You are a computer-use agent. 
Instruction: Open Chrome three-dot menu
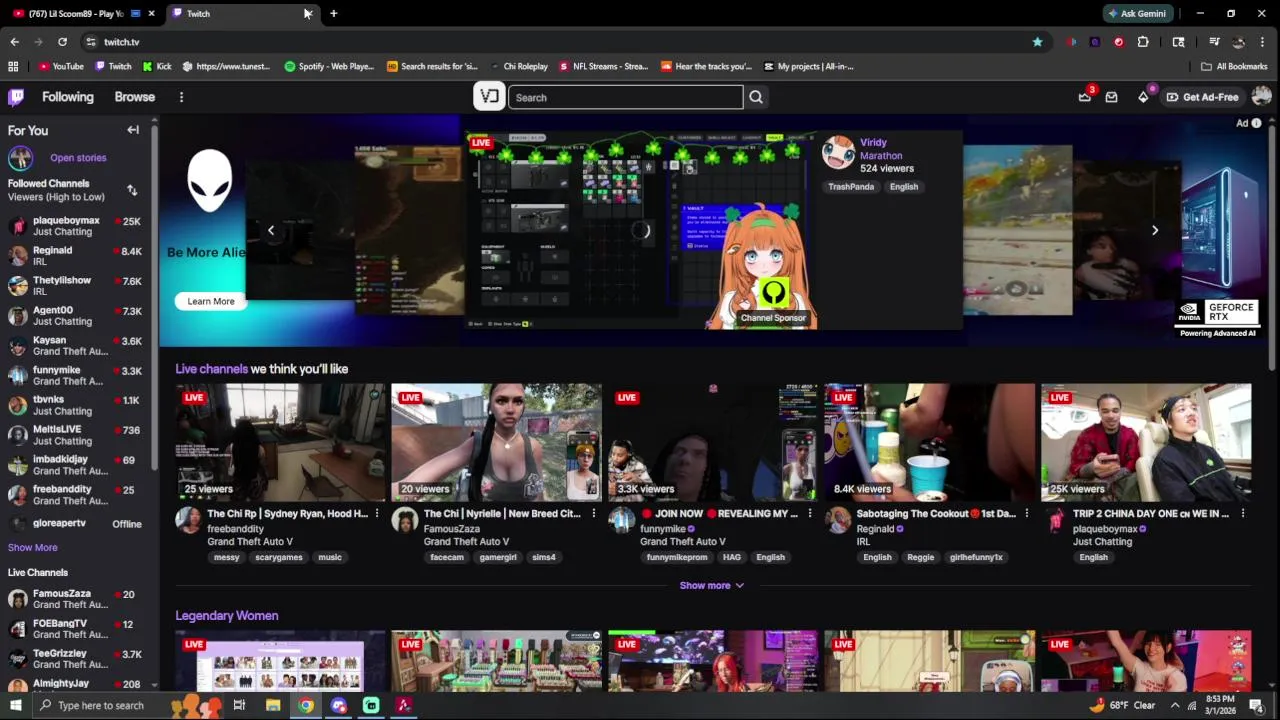(1263, 42)
